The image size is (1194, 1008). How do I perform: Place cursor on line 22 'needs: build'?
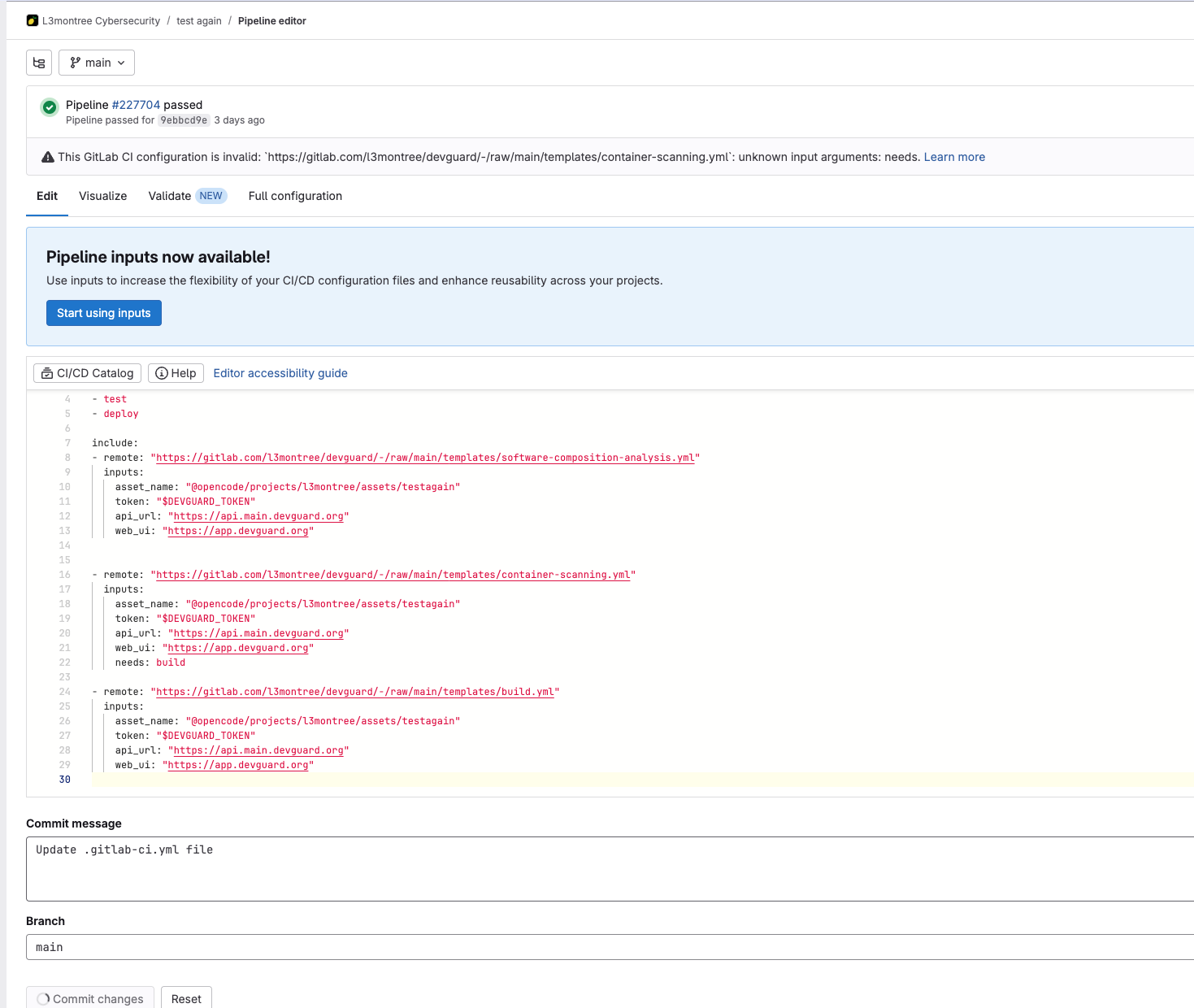(x=150, y=663)
